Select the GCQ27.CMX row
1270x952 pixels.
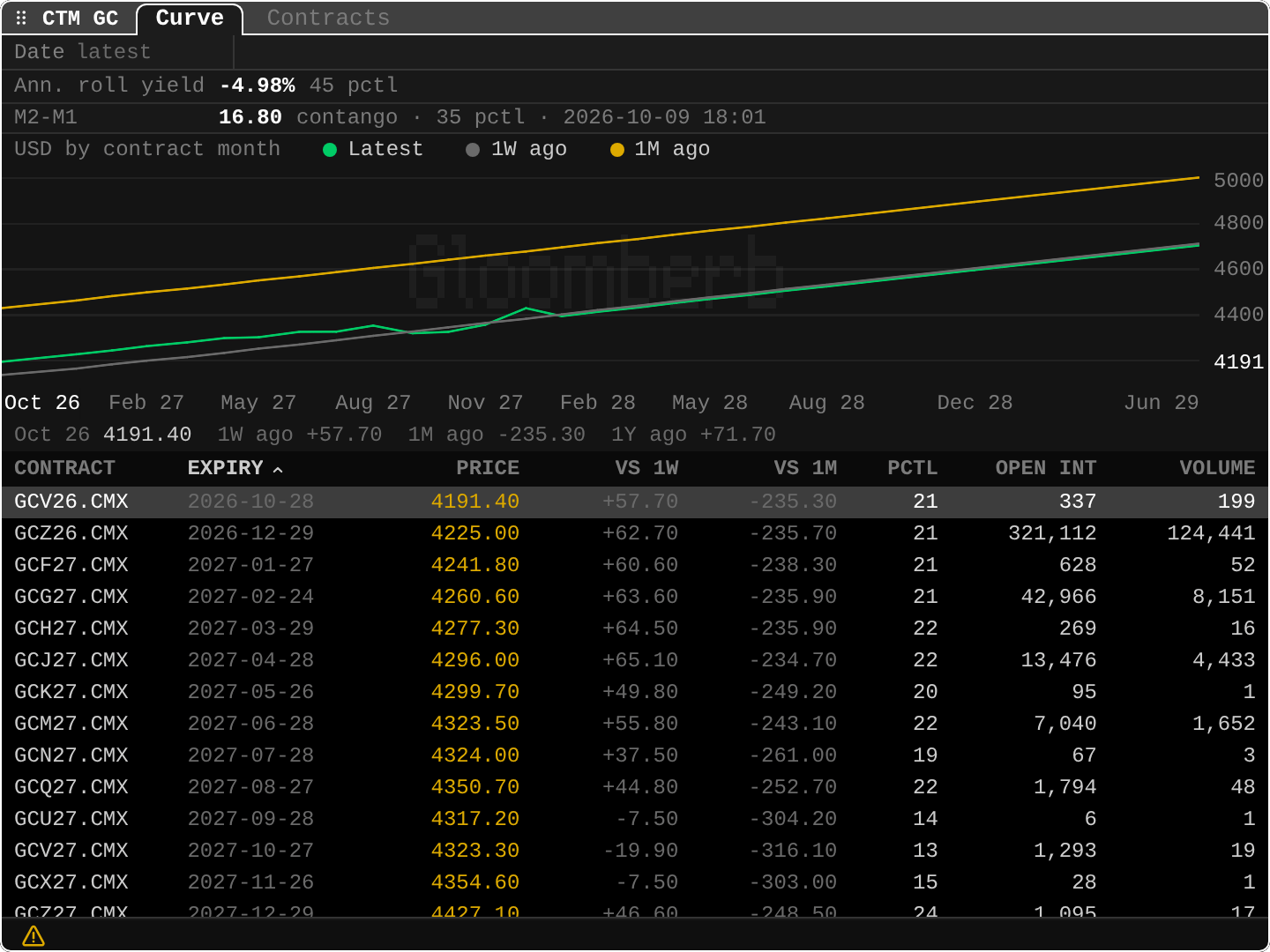tap(635, 787)
